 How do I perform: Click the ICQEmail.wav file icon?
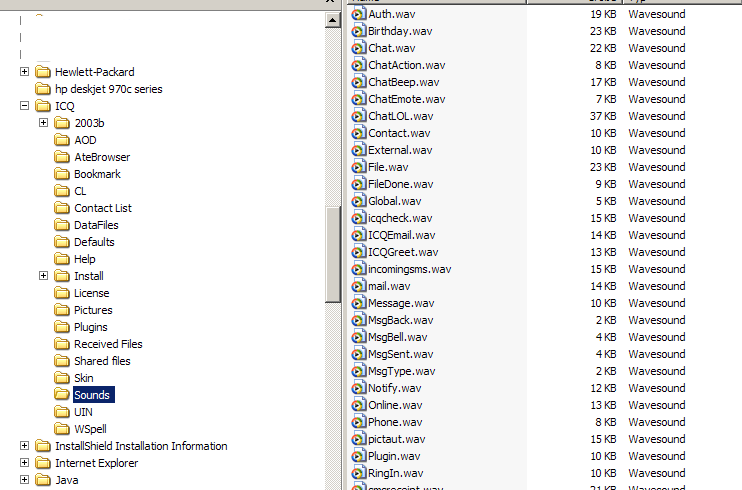(359, 235)
